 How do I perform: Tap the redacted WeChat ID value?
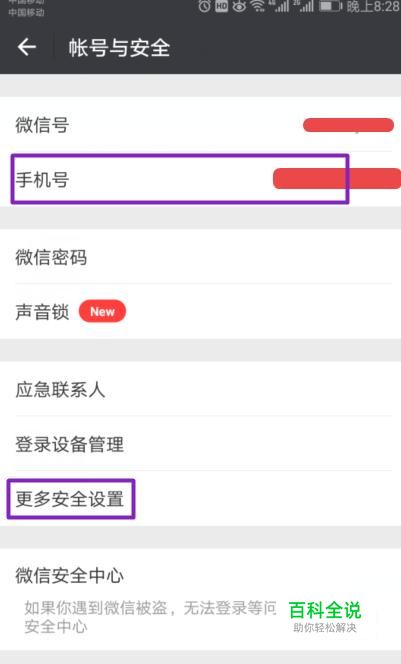point(348,125)
